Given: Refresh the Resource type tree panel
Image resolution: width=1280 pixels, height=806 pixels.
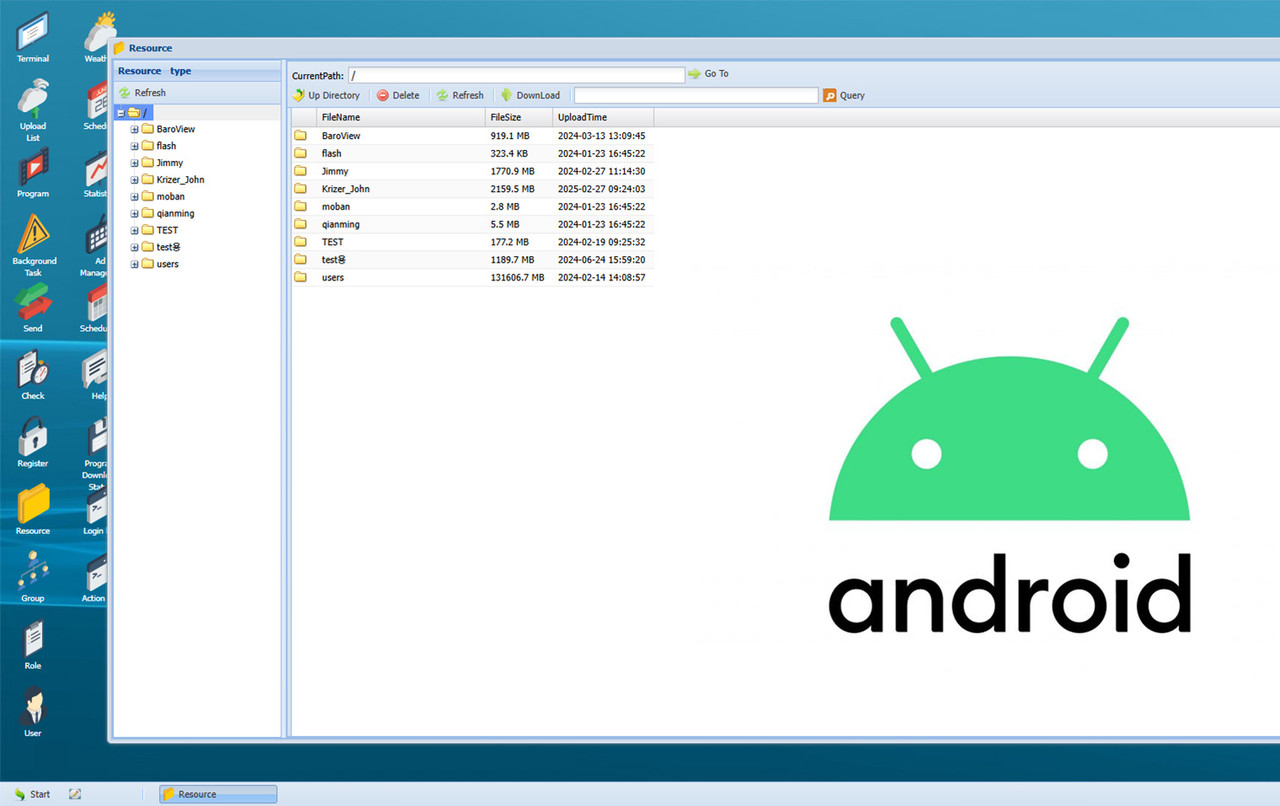Looking at the screenshot, I should (x=142, y=92).
